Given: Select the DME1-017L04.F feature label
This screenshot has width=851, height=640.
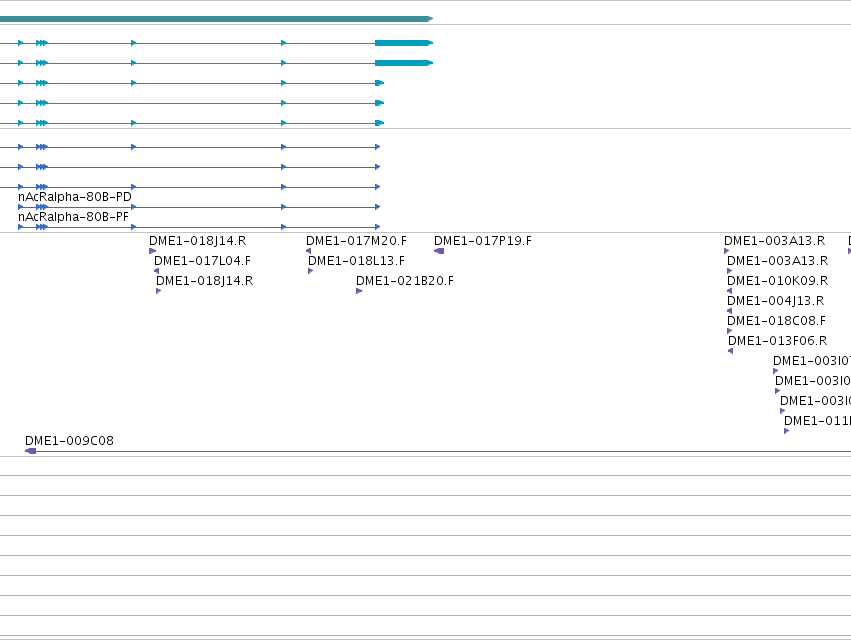Looking at the screenshot, I should [x=202, y=261].
